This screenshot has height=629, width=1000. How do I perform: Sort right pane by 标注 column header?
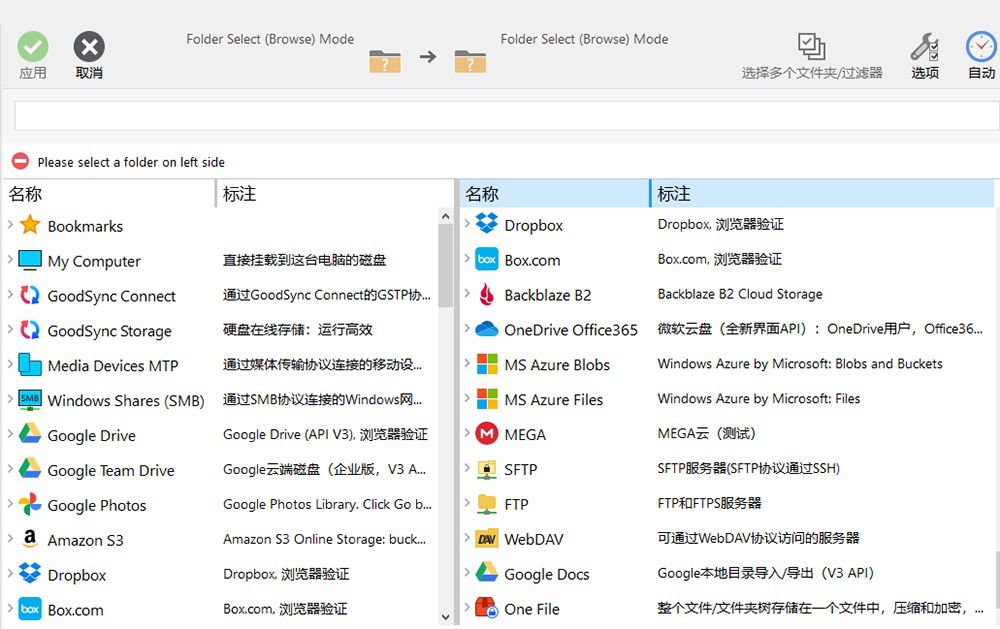pyautogui.click(x=822, y=193)
